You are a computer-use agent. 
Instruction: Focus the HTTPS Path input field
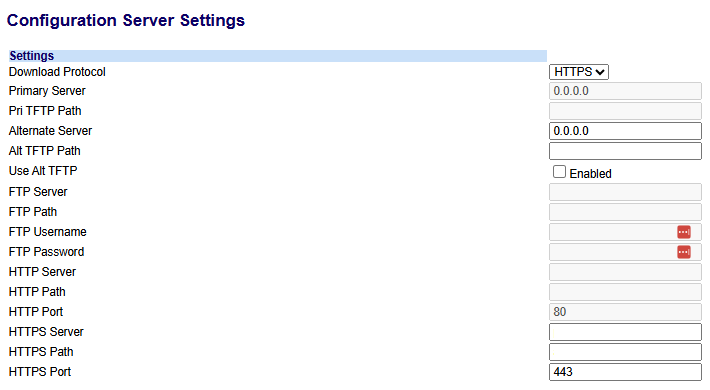[625, 352]
